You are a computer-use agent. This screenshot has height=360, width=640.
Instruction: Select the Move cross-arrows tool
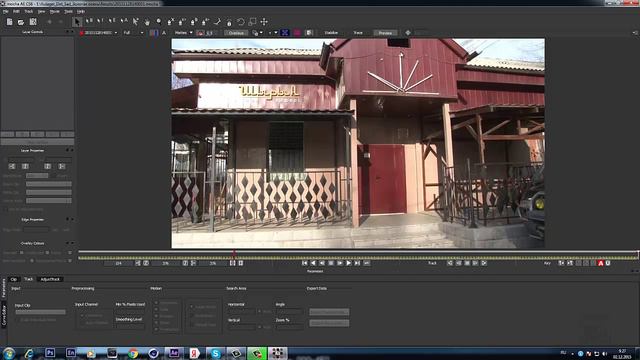tap(264, 22)
